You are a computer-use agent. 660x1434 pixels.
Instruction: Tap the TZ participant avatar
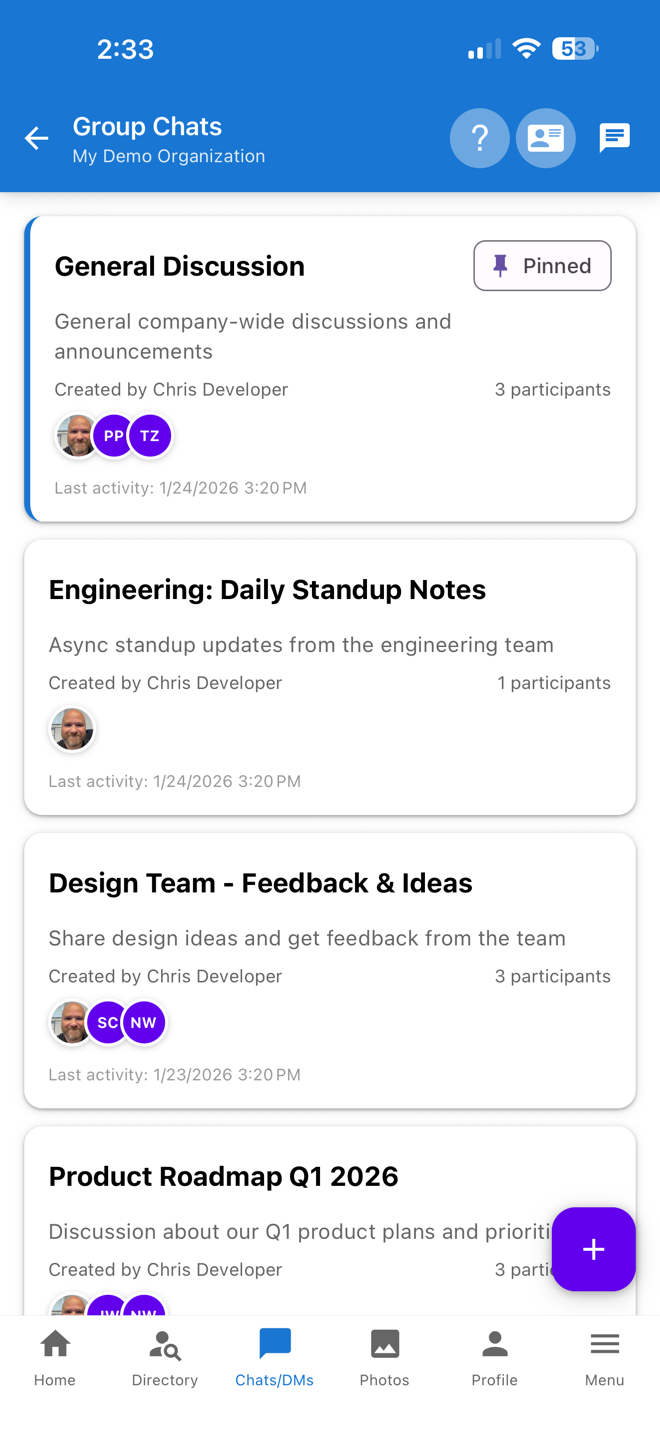point(150,436)
